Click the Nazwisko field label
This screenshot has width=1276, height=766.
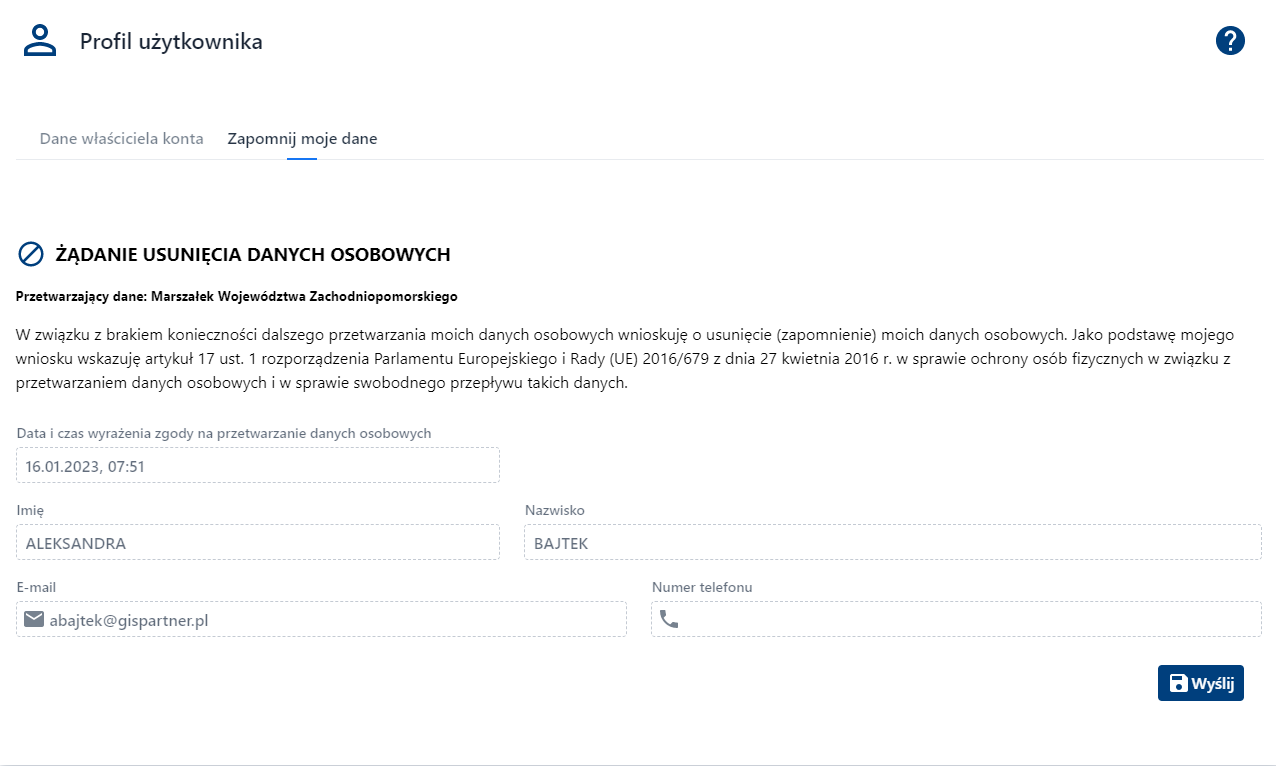tap(555, 510)
